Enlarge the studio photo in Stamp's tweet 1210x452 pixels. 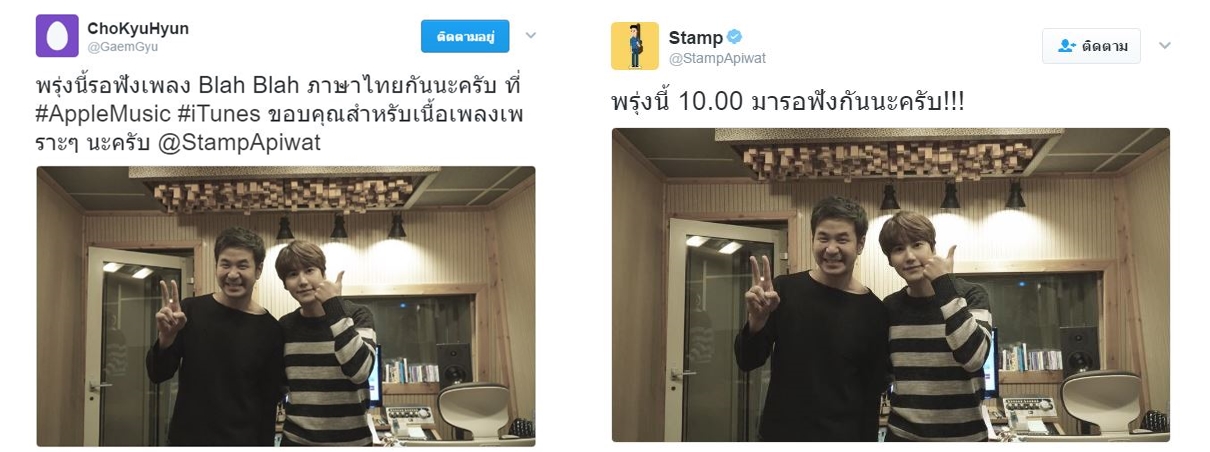click(891, 285)
